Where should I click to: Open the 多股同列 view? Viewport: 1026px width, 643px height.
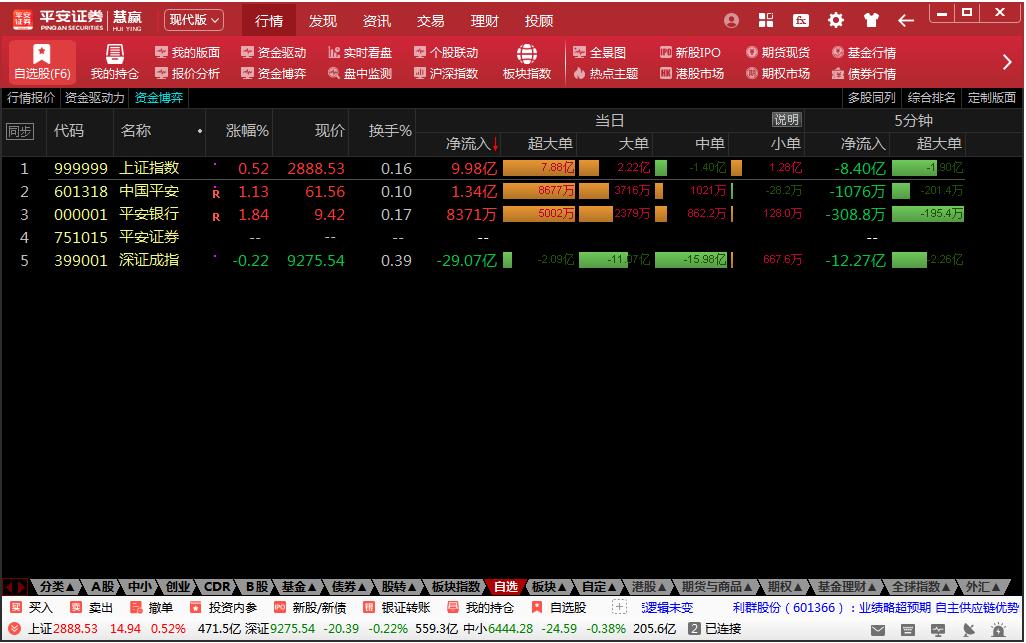coord(872,98)
